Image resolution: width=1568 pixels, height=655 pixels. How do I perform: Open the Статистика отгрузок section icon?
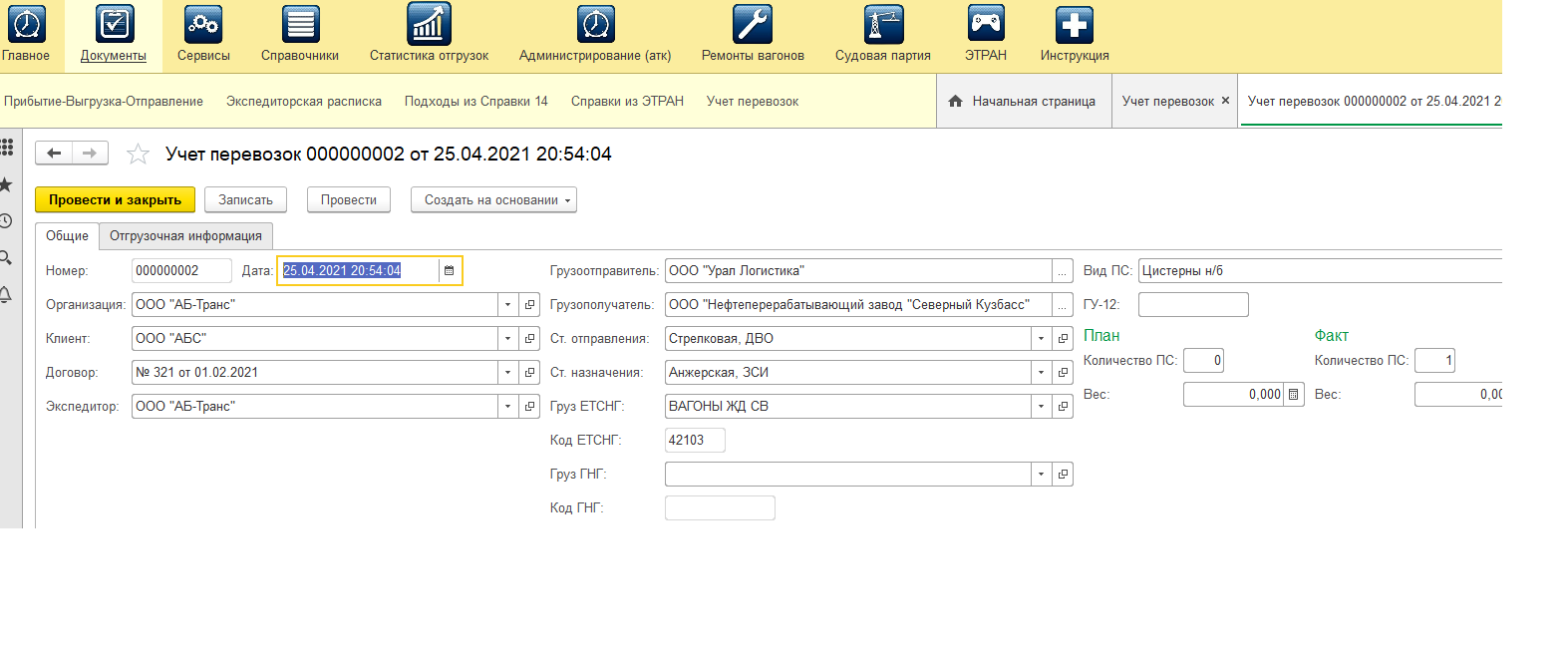pyautogui.click(x=429, y=25)
